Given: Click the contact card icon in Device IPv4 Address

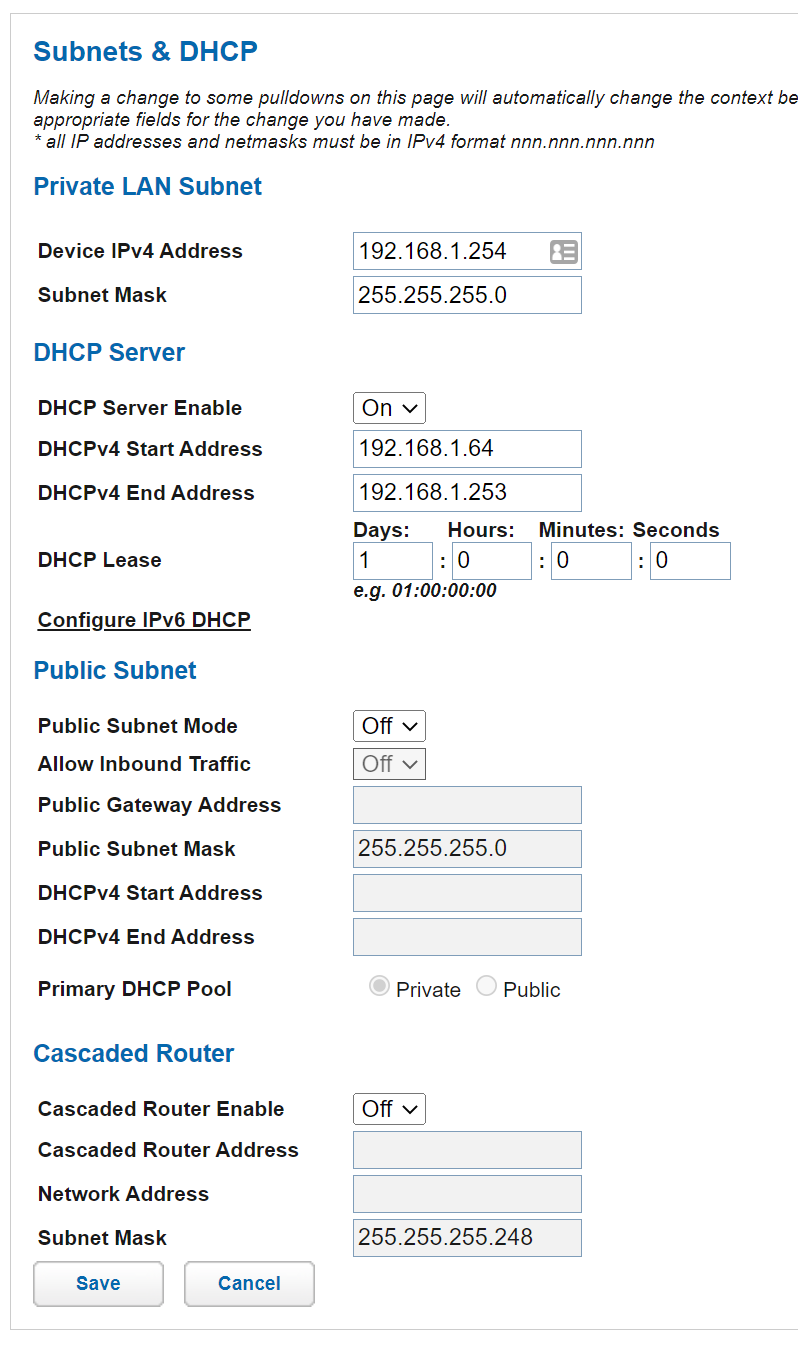Looking at the screenshot, I should pos(564,252).
